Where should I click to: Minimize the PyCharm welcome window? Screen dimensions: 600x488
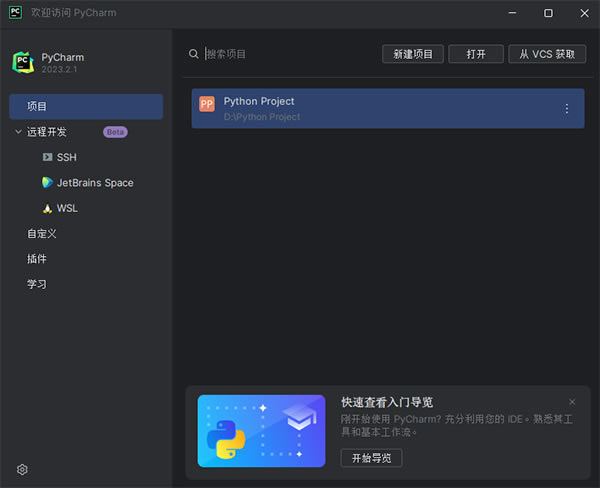(512, 13)
